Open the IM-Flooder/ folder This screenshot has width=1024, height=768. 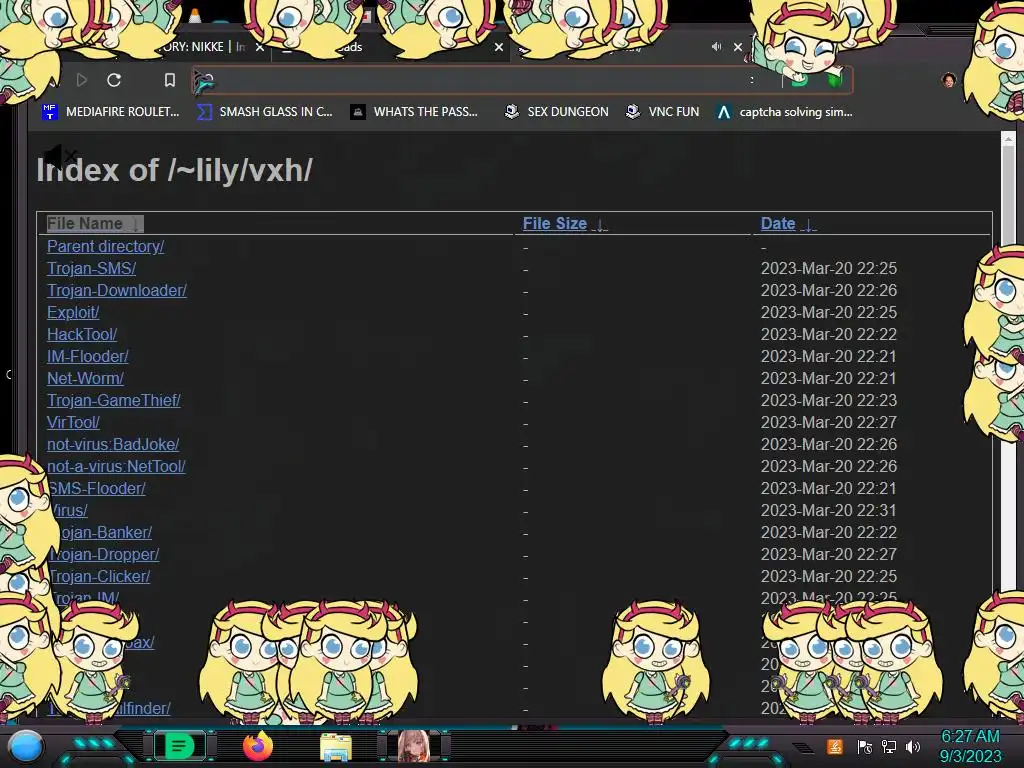point(88,357)
